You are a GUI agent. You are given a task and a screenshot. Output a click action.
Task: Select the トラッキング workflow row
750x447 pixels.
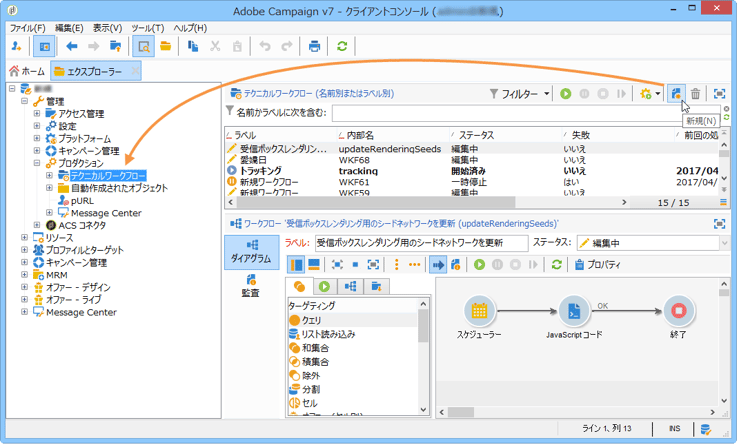[x=471, y=171]
